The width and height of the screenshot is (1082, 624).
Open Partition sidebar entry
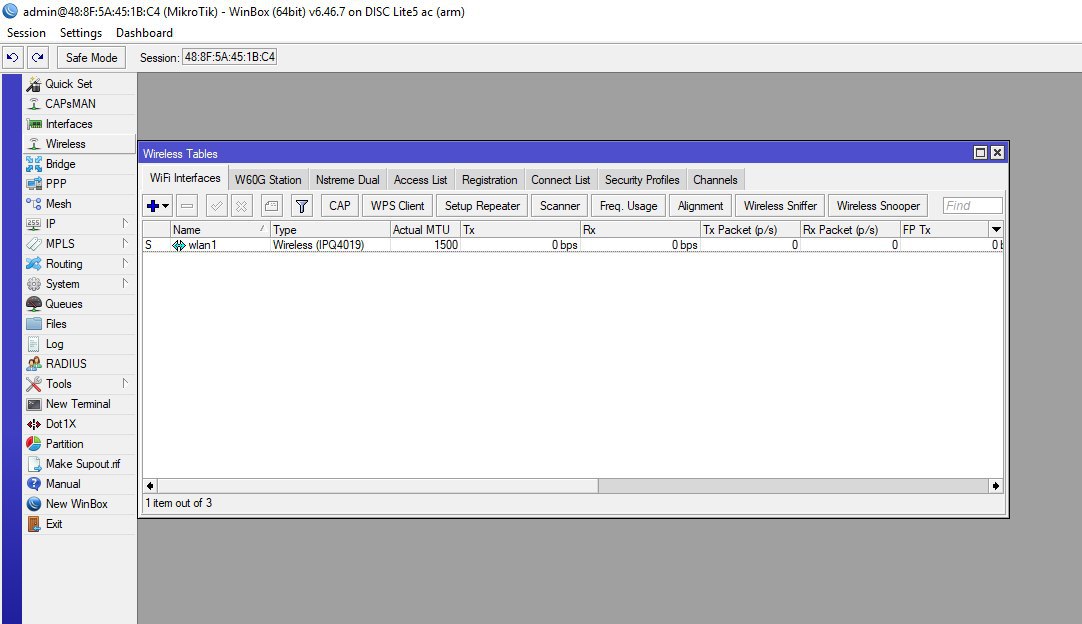[x=79, y=444]
